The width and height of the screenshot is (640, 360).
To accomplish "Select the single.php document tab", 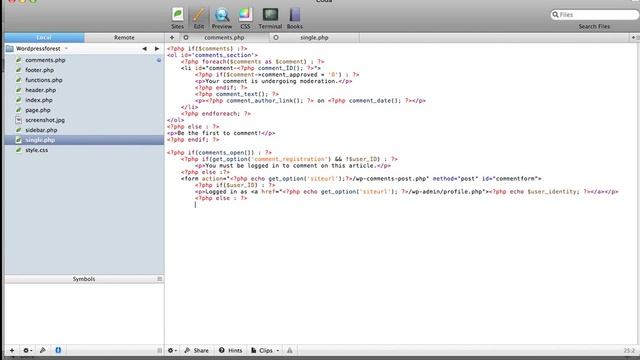I will pyautogui.click(x=314, y=38).
